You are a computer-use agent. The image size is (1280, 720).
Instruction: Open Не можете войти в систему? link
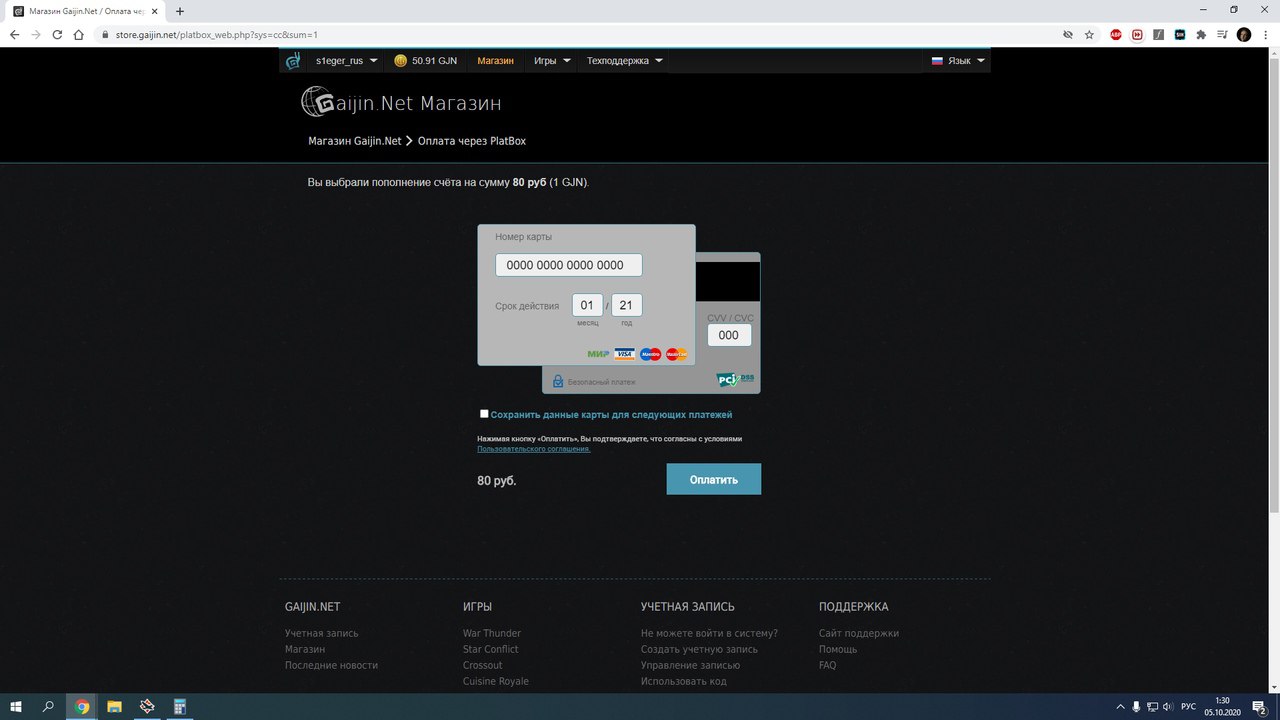point(709,633)
